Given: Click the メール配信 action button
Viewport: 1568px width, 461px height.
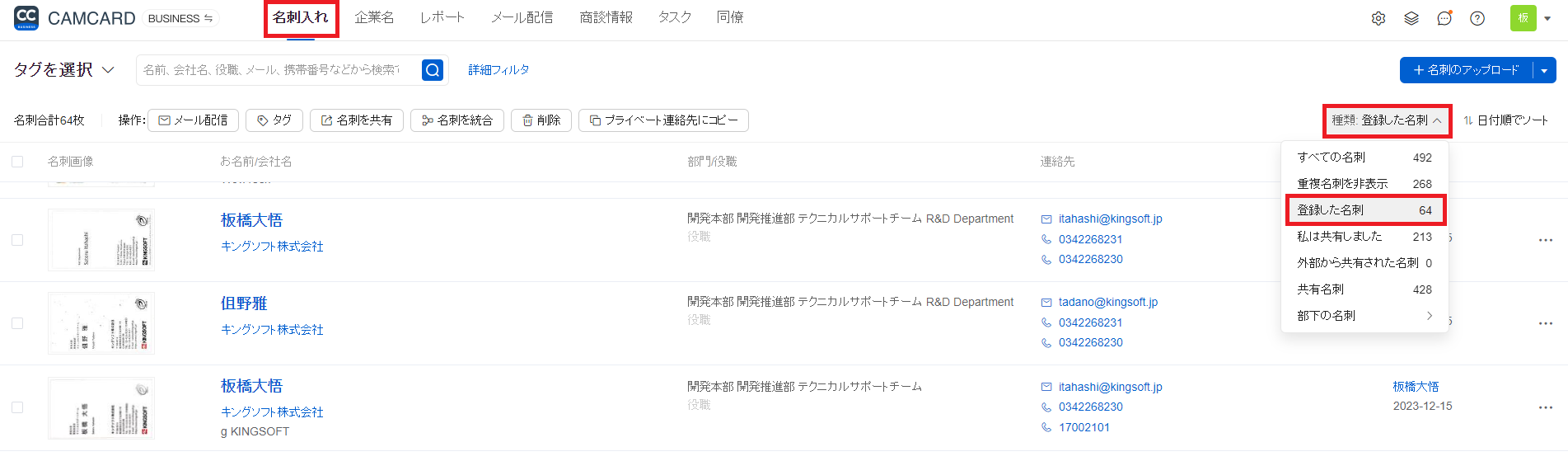Looking at the screenshot, I should point(193,120).
